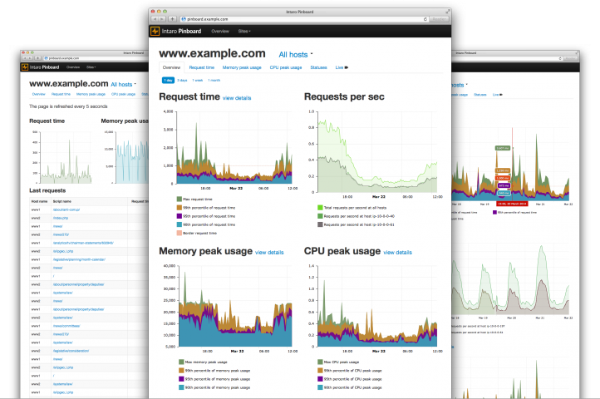Click the Intaro Pinboard brand text in front navbar
This screenshot has width=600, height=399.
pyautogui.click(x=181, y=31)
